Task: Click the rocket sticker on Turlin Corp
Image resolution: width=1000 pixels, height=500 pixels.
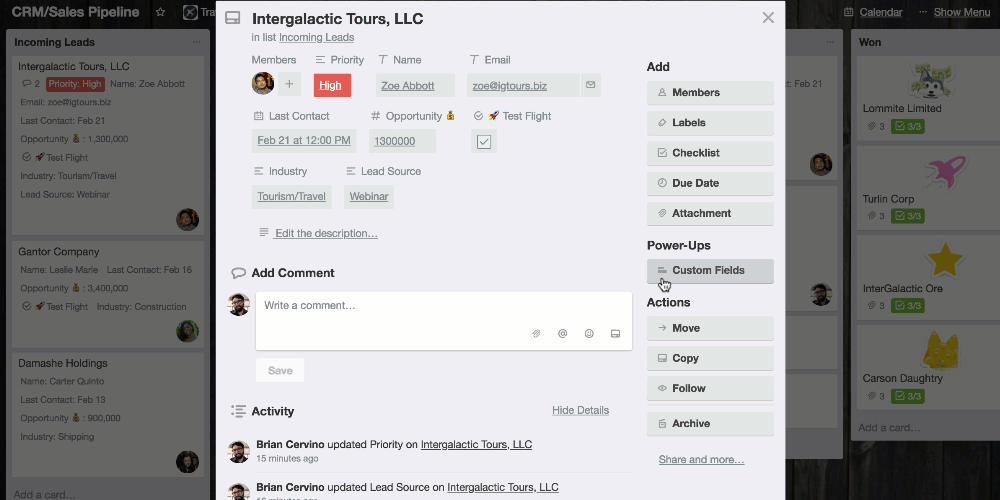Action: (x=946, y=171)
